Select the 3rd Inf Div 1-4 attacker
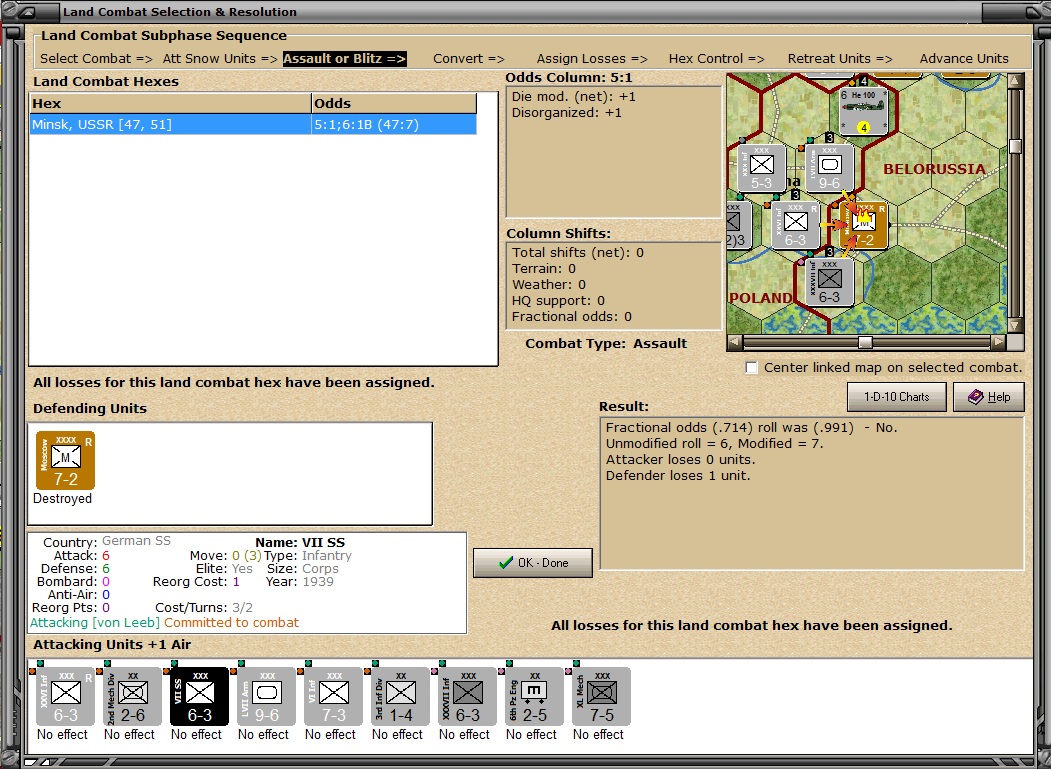 (400, 697)
